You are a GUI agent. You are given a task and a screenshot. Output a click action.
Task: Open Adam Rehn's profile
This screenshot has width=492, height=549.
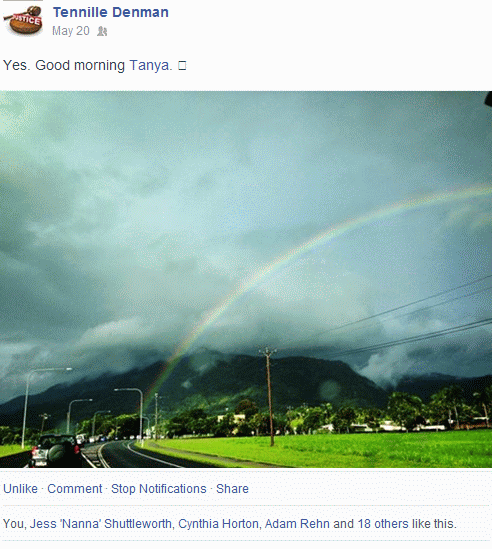pyautogui.click(x=297, y=523)
